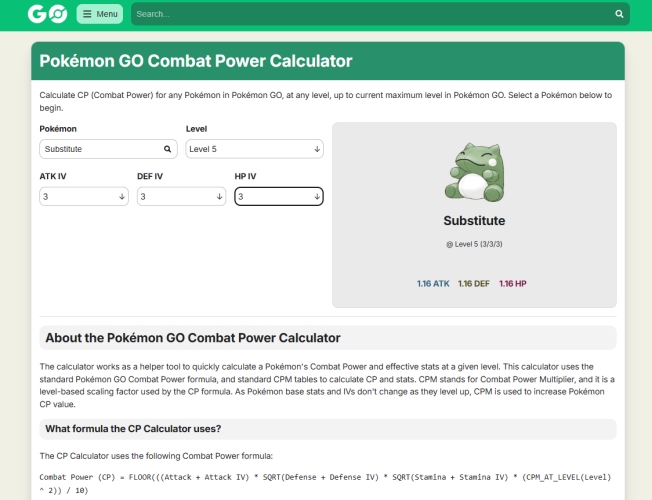Click the 'ATK IV' label

53,176
